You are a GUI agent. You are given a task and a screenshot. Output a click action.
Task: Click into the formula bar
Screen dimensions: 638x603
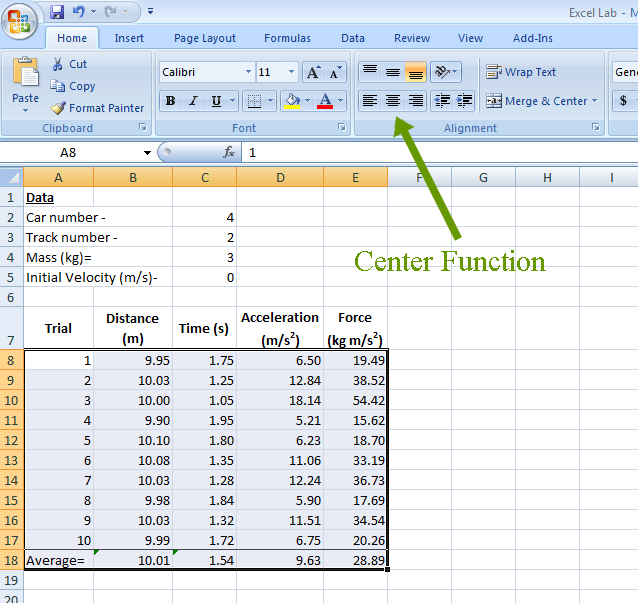coord(440,153)
